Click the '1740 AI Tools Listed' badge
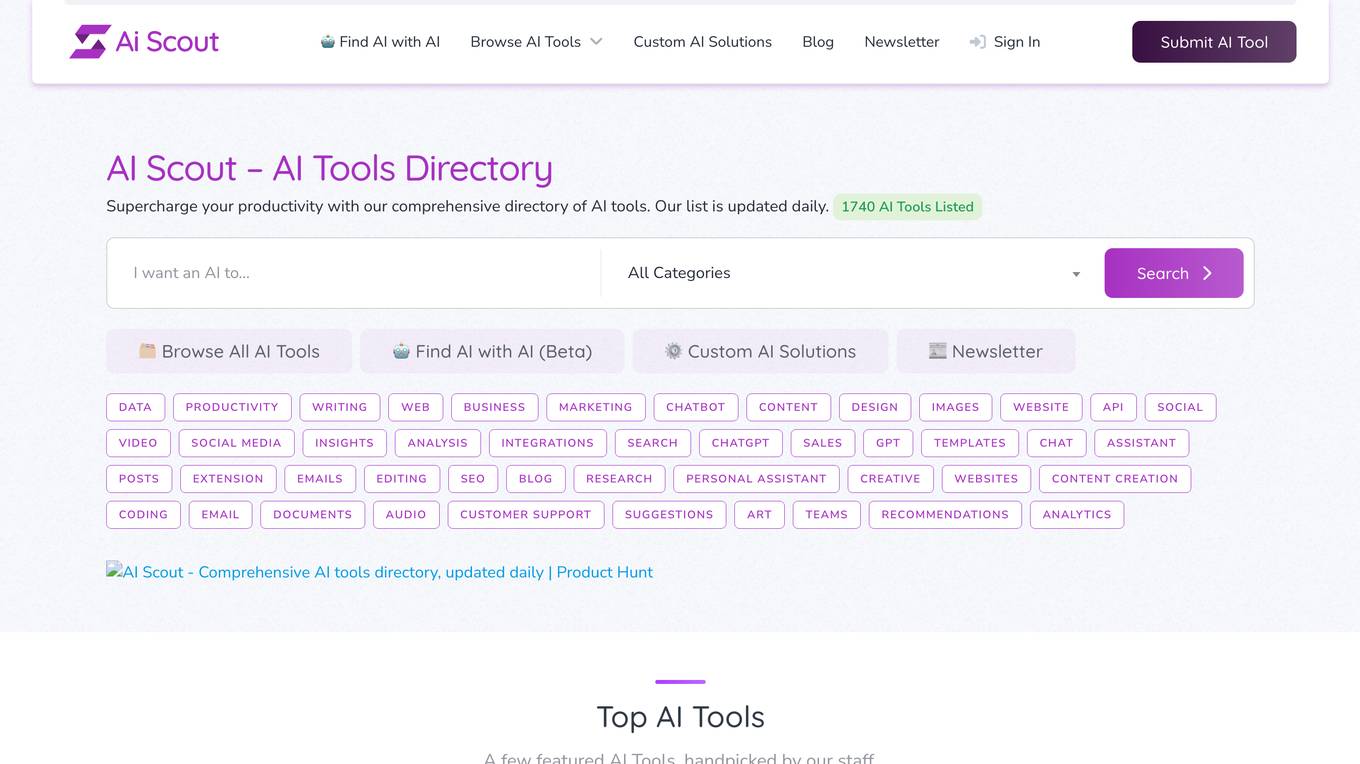 click(907, 207)
